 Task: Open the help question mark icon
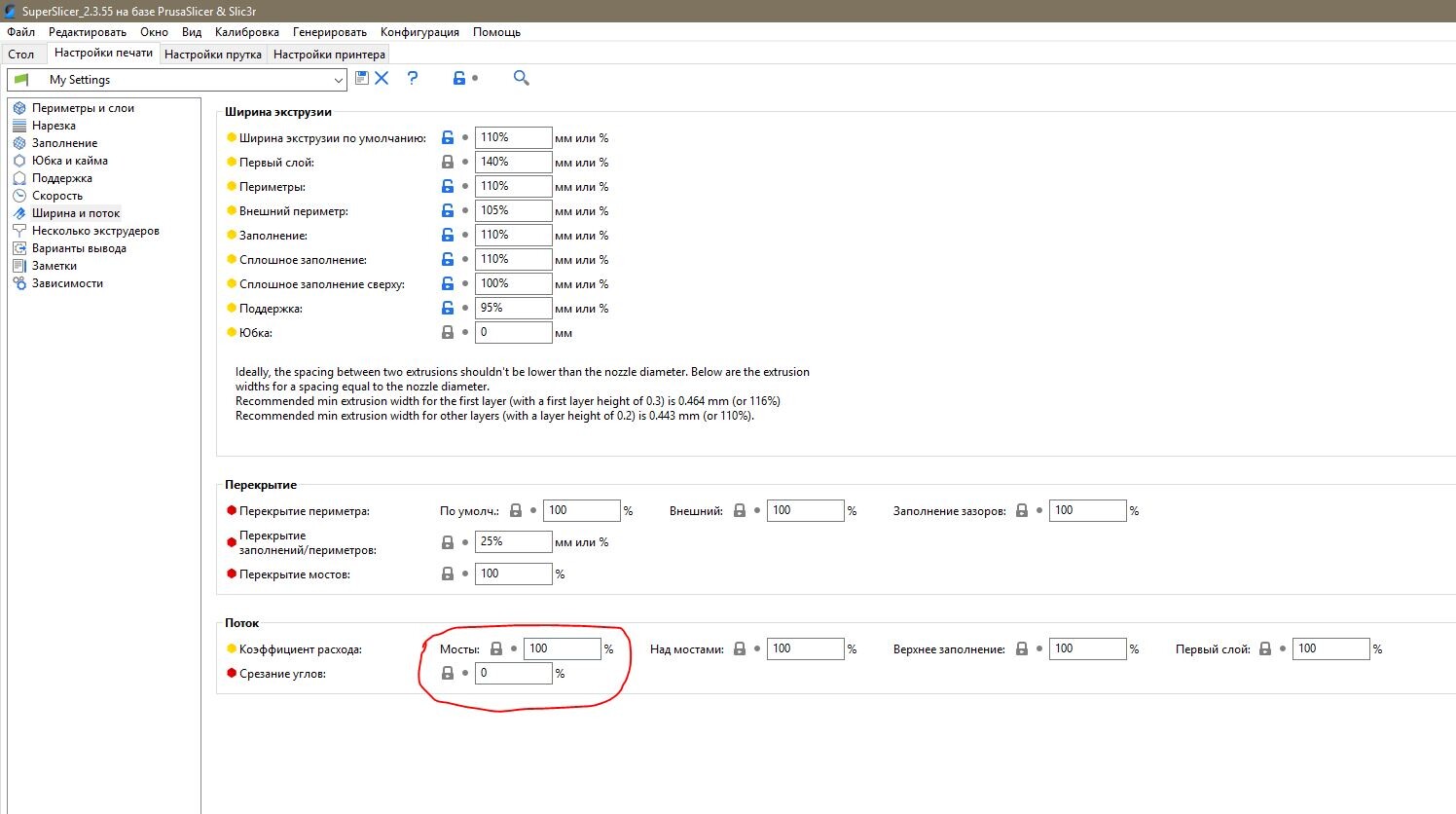[x=413, y=78]
